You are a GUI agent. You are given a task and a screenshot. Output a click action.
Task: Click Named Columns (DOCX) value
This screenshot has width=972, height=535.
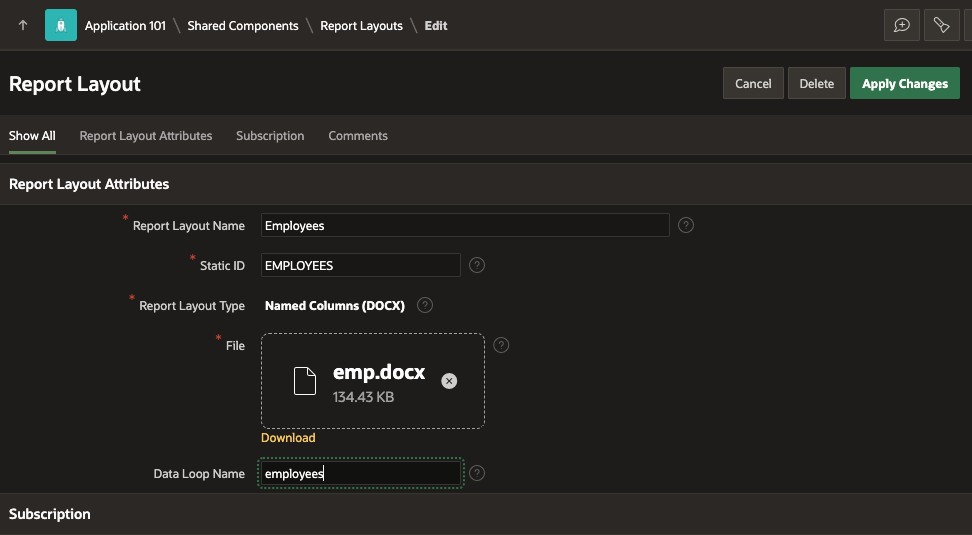click(x=335, y=306)
